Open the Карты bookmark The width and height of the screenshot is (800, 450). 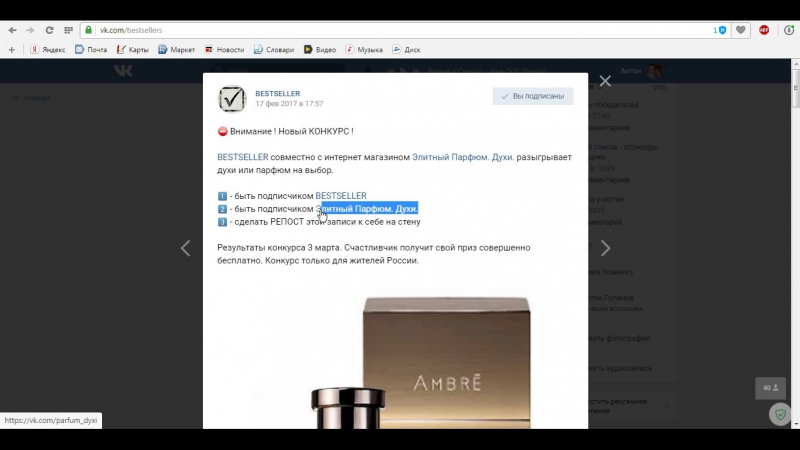(x=132, y=49)
